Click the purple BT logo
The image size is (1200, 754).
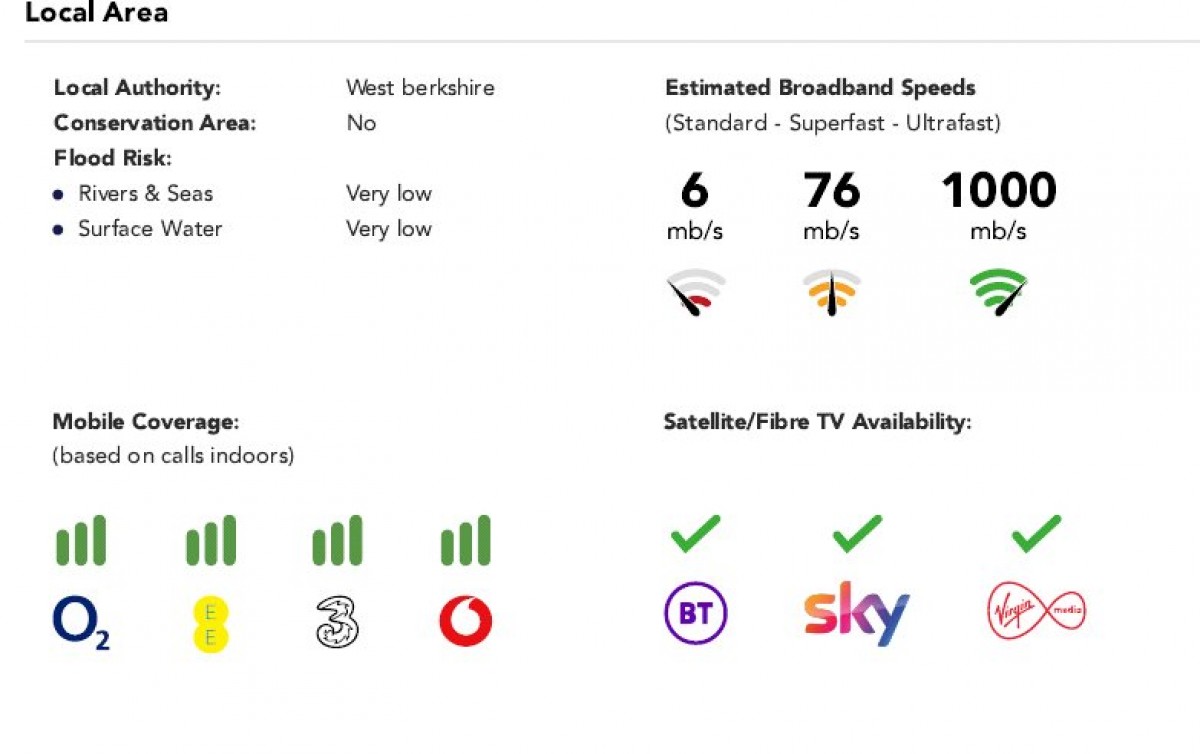pos(696,613)
